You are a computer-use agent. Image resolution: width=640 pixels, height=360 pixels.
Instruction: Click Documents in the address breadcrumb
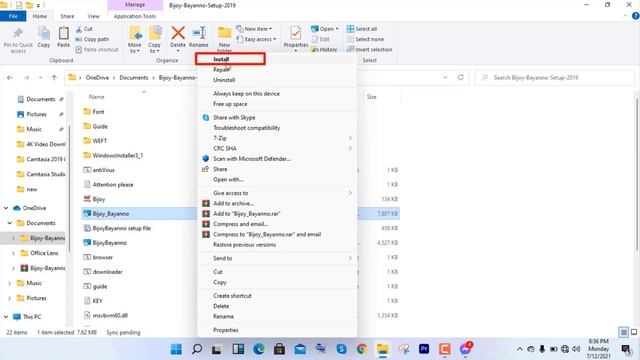coord(133,78)
